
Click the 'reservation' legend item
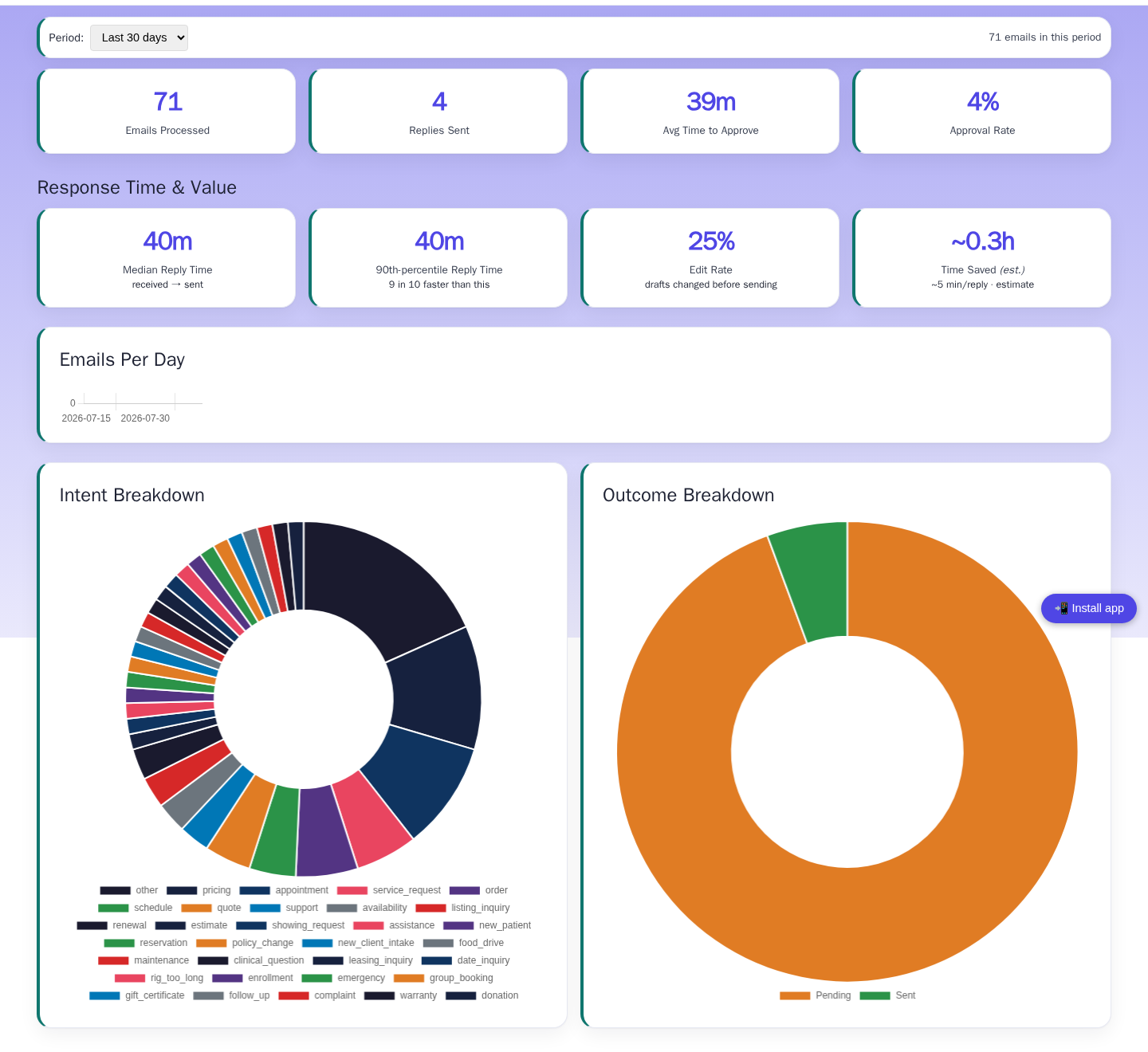tap(145, 943)
